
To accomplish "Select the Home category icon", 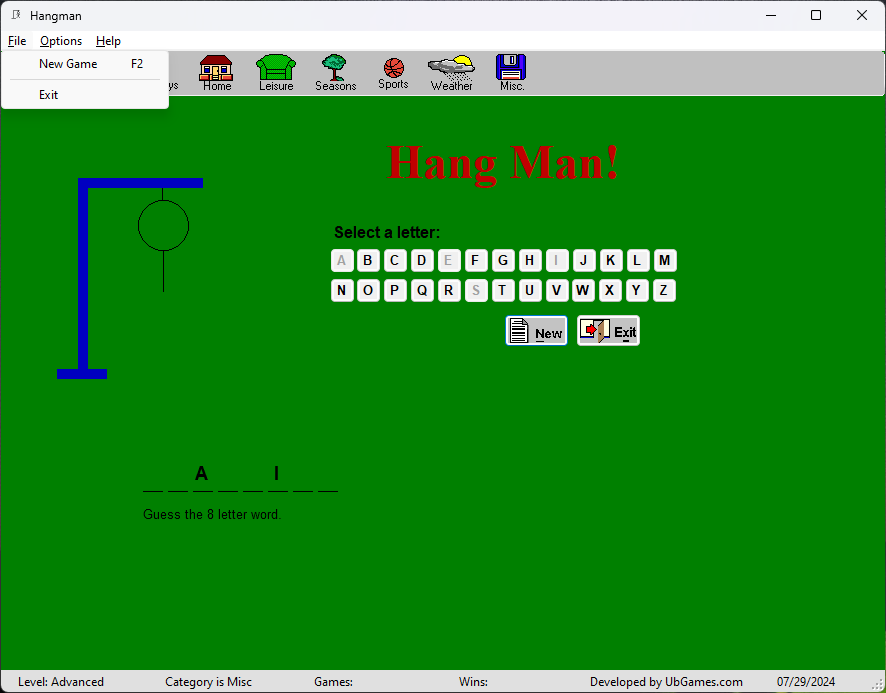I will point(216,72).
